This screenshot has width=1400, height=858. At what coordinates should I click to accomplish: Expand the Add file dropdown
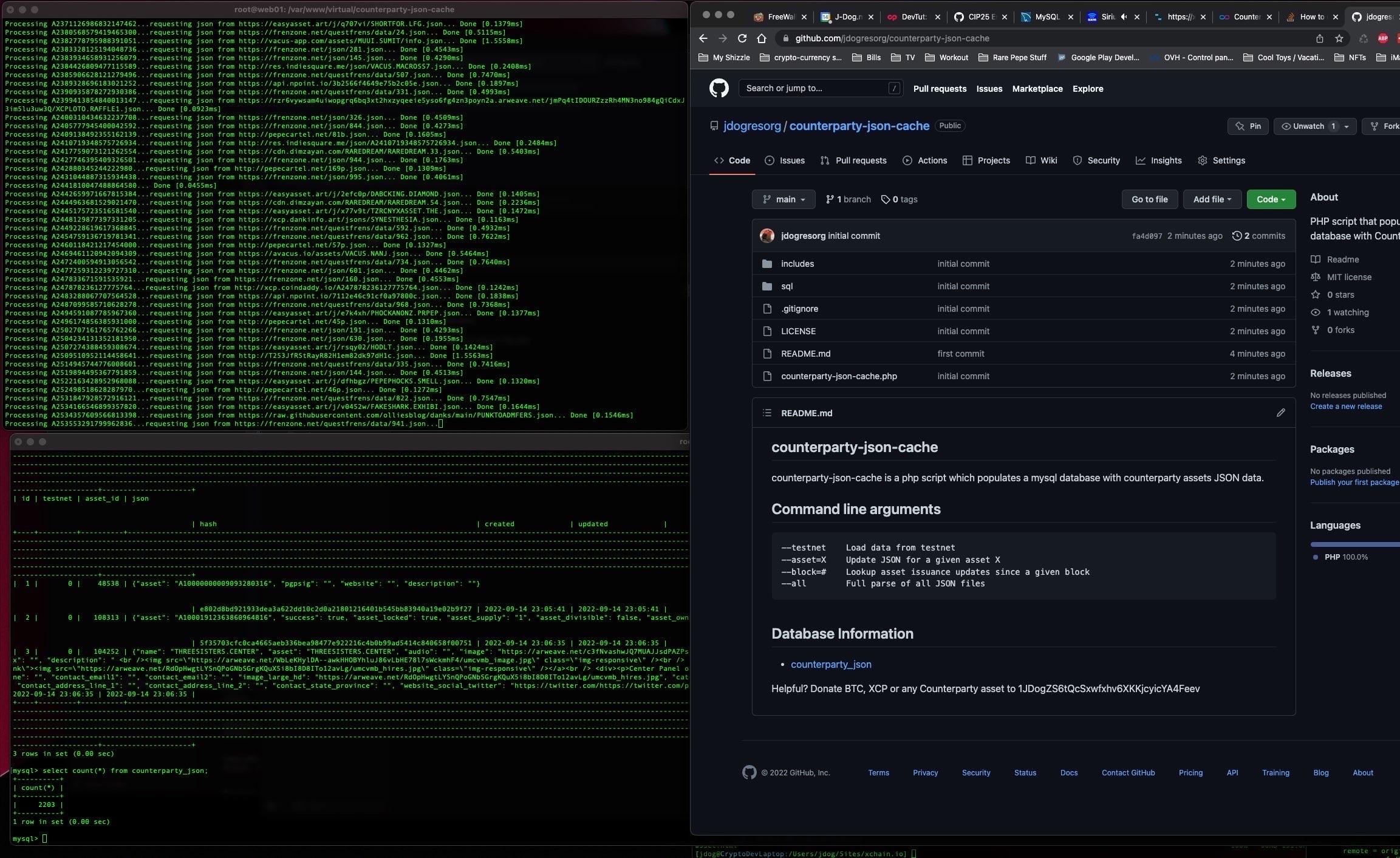1212,199
